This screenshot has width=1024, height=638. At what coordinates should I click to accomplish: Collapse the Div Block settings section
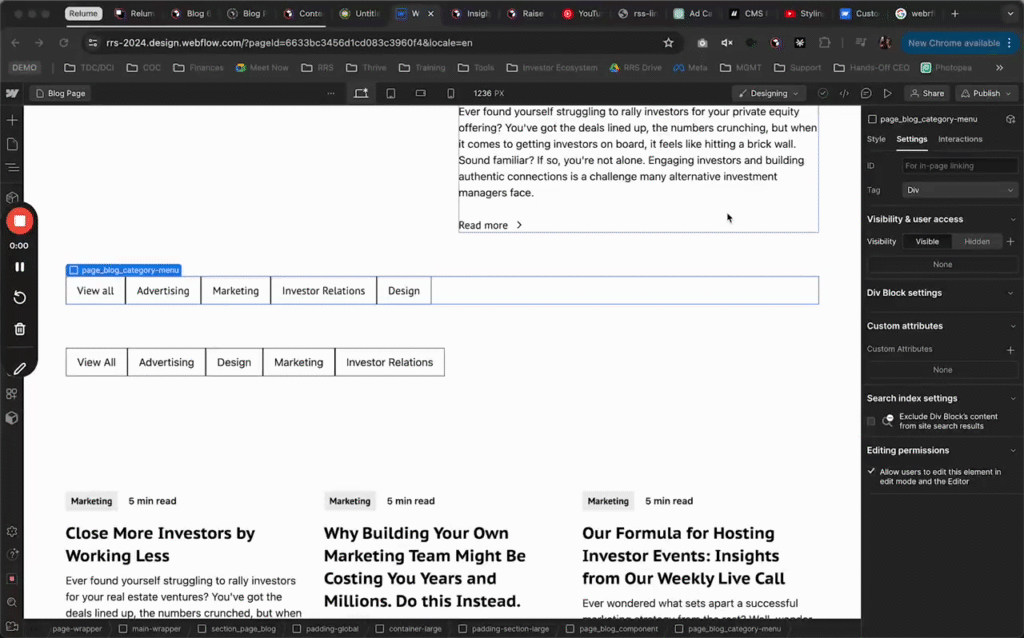(1012, 293)
